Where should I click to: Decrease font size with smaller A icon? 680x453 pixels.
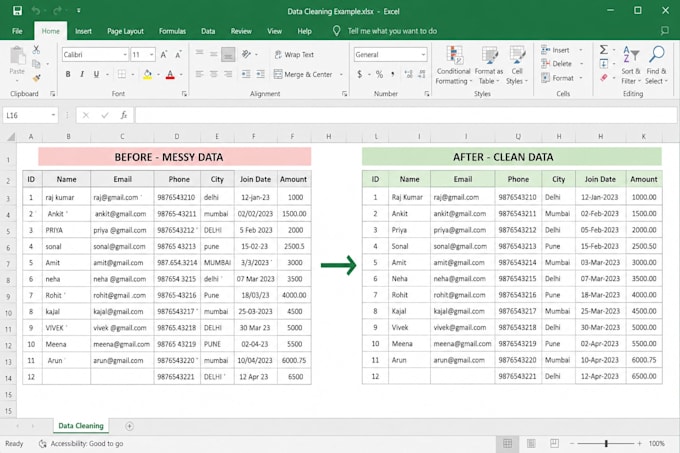point(178,55)
